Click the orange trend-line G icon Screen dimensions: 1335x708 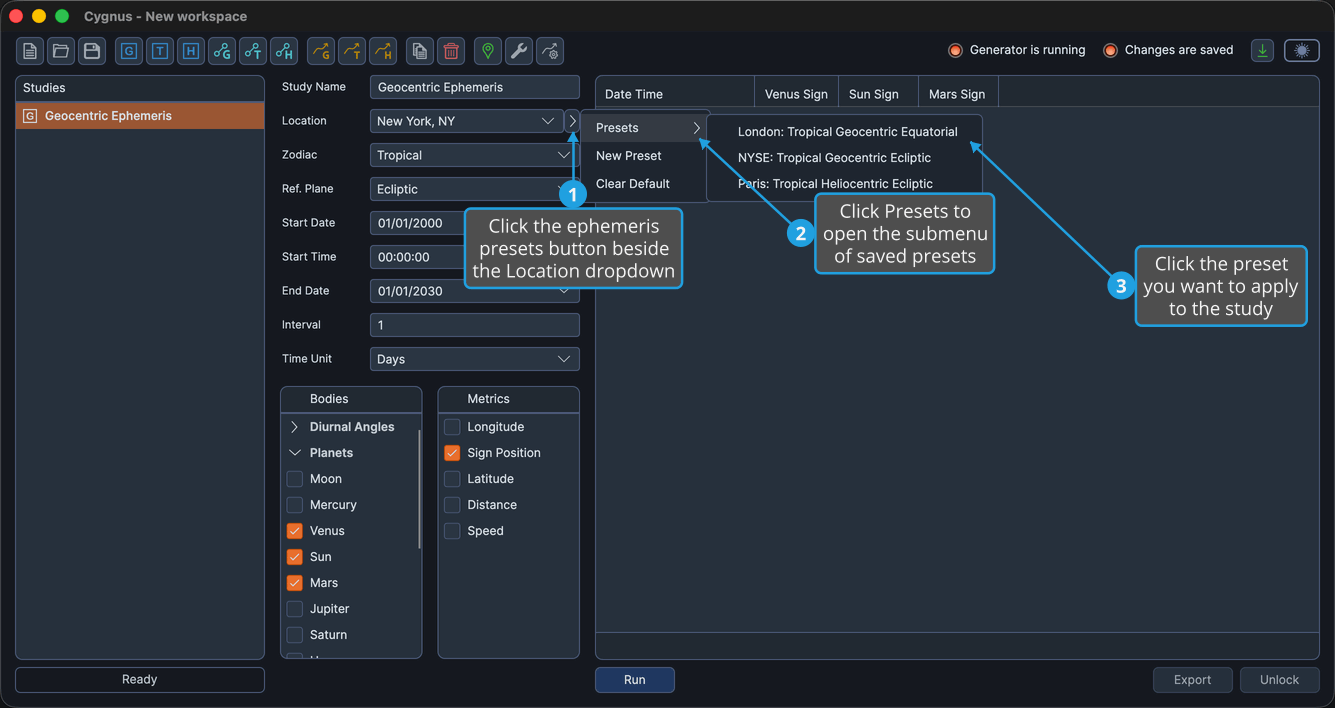pos(320,51)
